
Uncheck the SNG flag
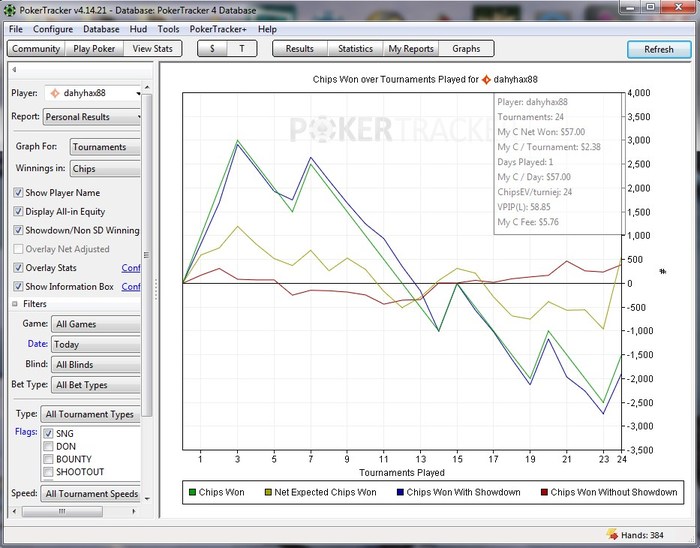click(x=48, y=433)
